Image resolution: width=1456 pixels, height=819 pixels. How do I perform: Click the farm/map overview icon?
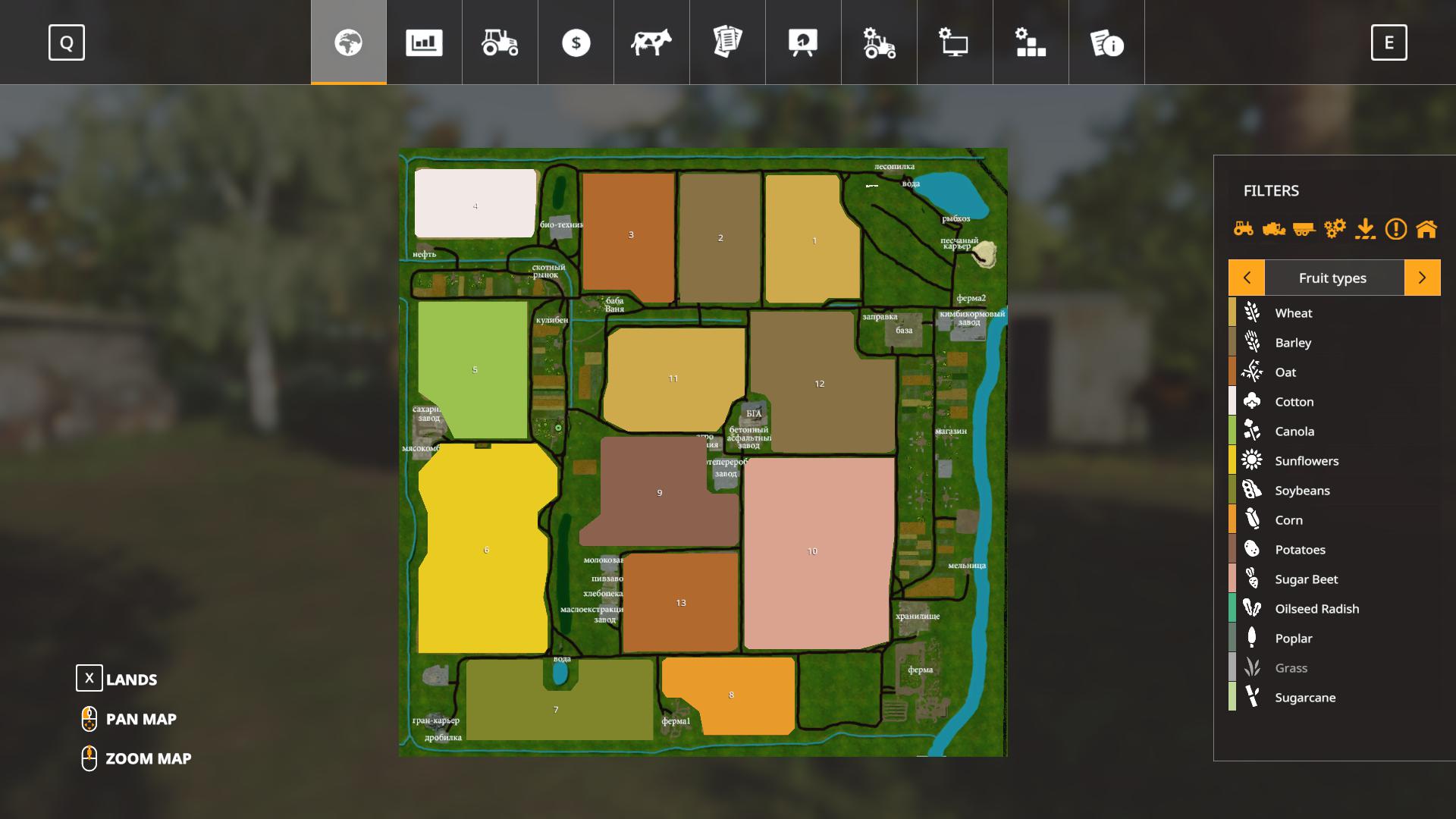pyautogui.click(x=348, y=42)
